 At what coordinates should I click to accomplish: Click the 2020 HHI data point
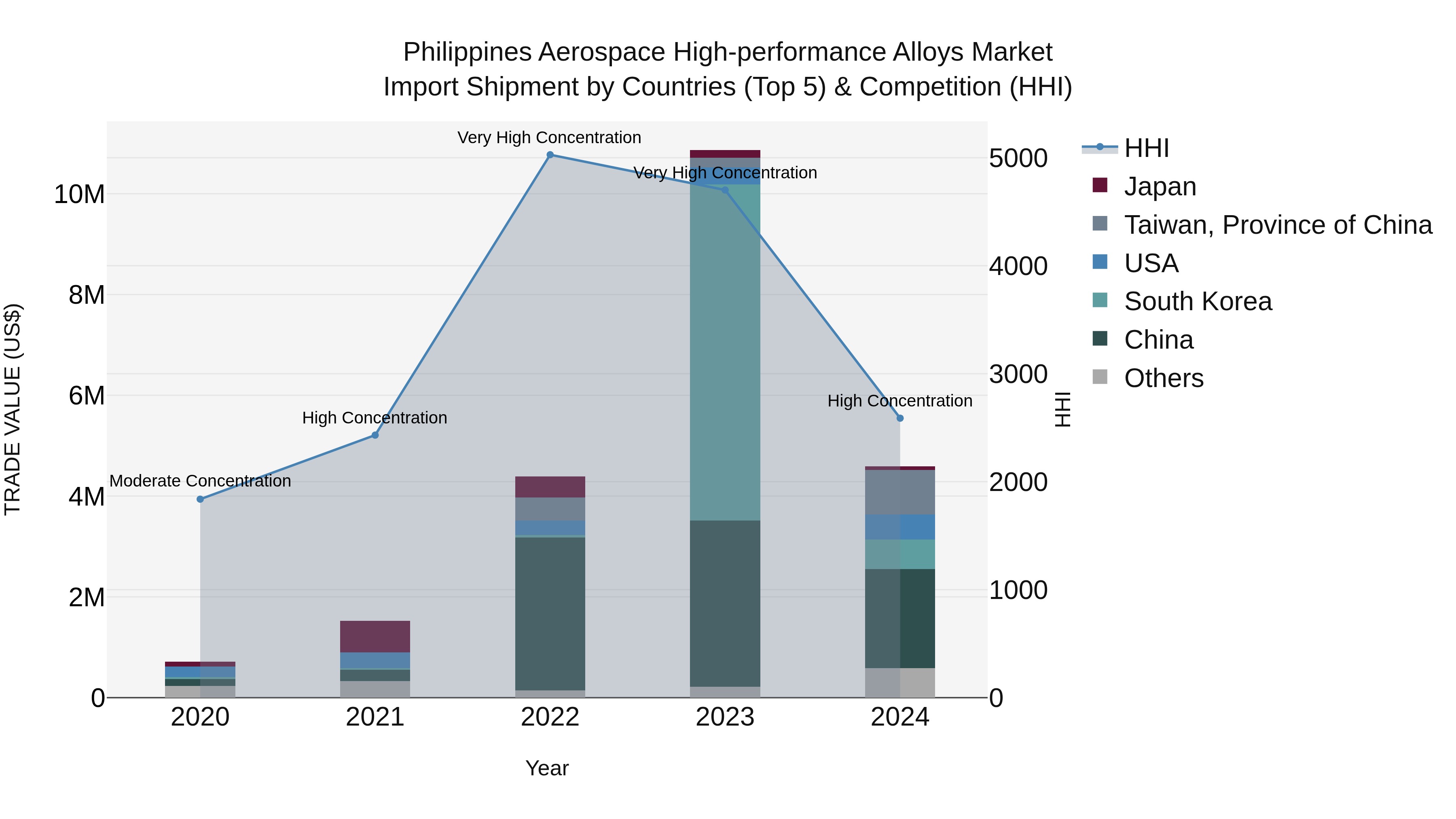point(200,499)
